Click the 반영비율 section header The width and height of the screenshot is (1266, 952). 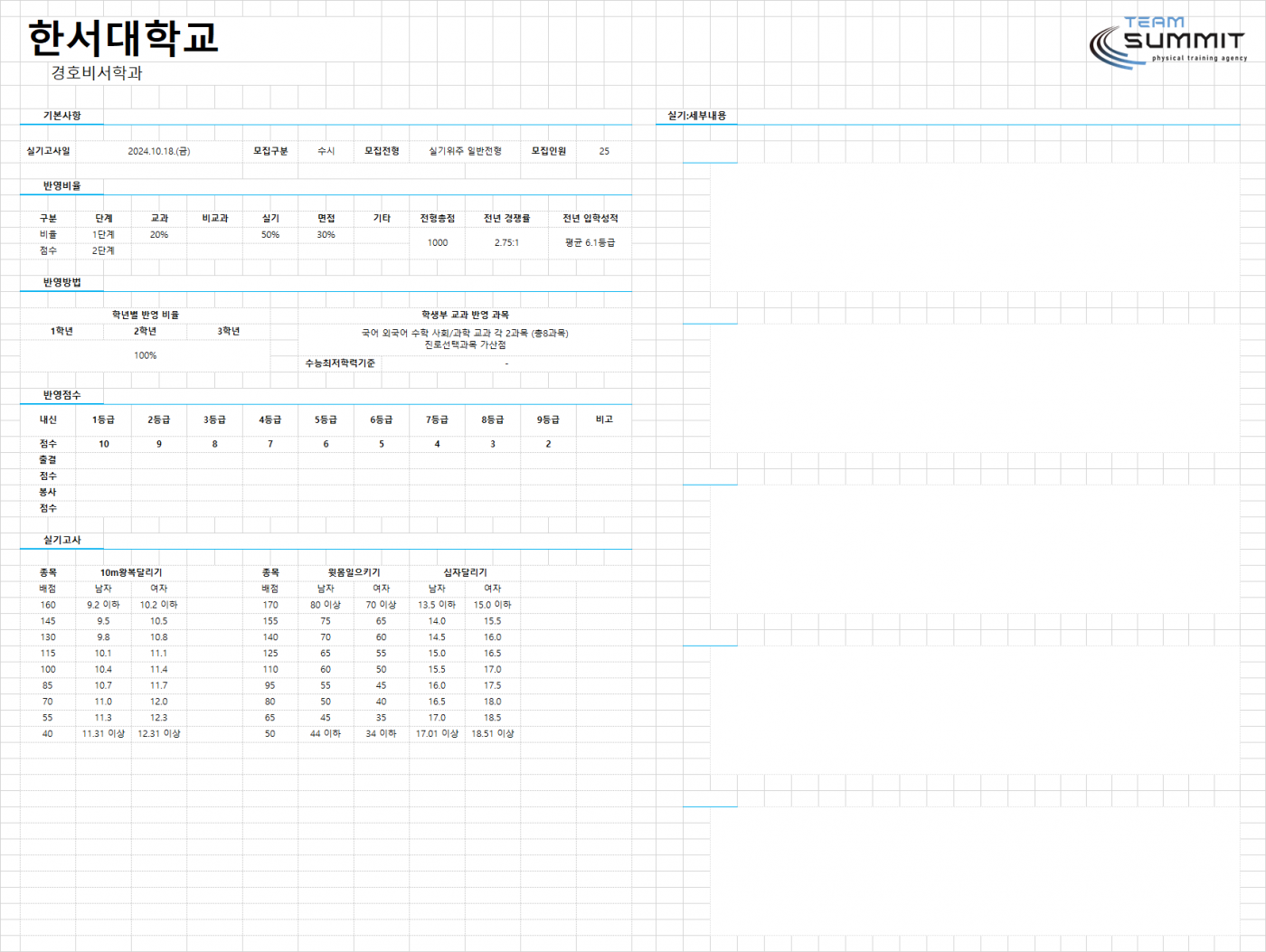[61, 185]
